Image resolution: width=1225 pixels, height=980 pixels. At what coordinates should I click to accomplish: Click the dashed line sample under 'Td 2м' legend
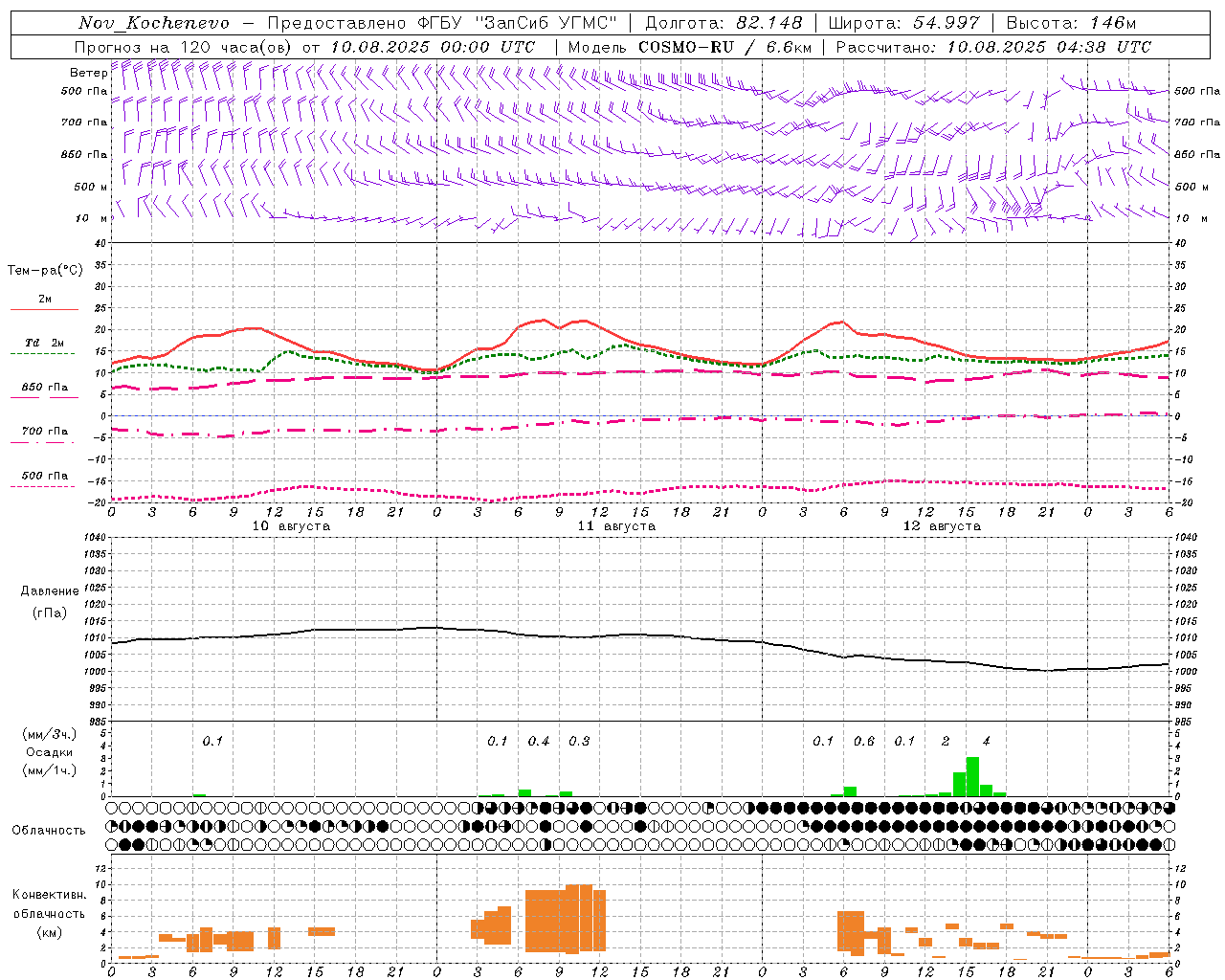(43, 354)
